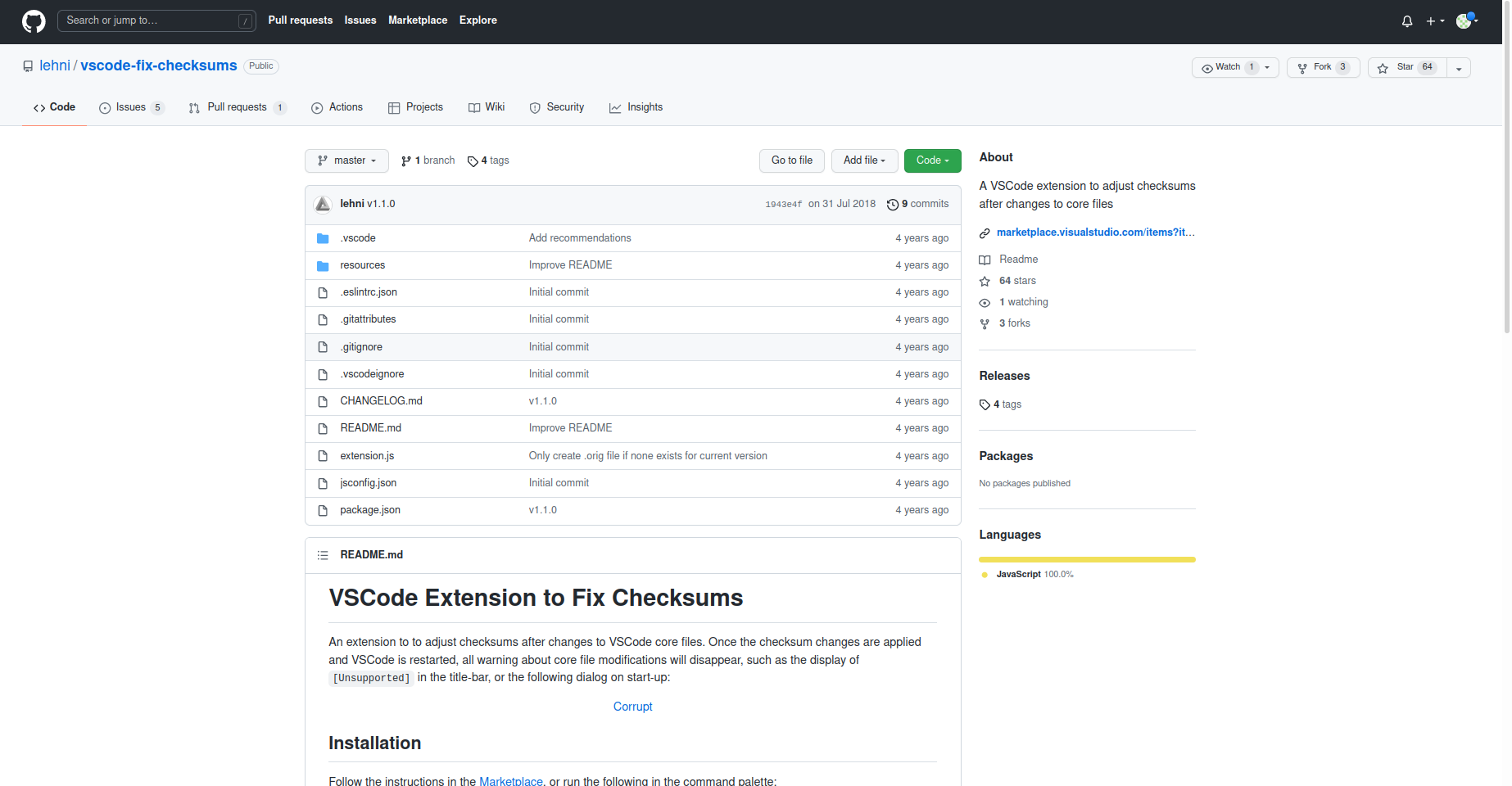This screenshot has height=786, width=1512.
Task: Open the Wiki tab
Action: (x=487, y=107)
